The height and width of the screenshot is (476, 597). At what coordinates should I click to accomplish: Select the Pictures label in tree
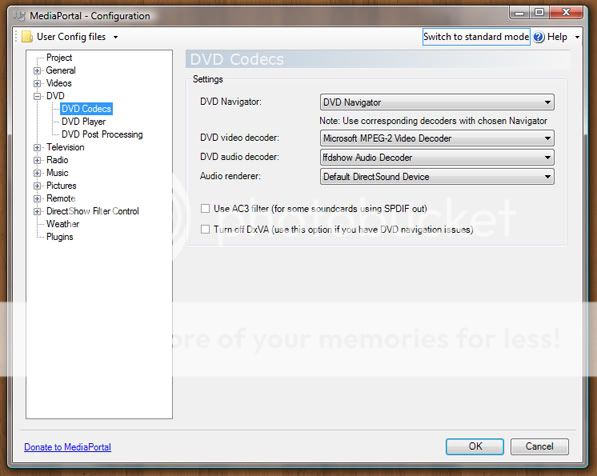(x=61, y=185)
